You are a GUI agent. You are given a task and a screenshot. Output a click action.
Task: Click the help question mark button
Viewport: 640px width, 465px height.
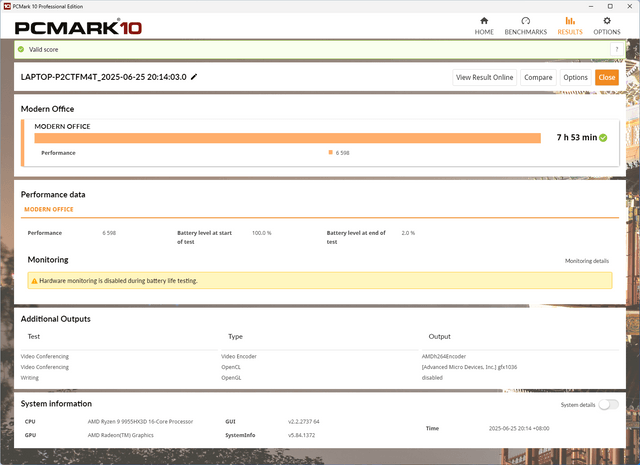coord(617,49)
